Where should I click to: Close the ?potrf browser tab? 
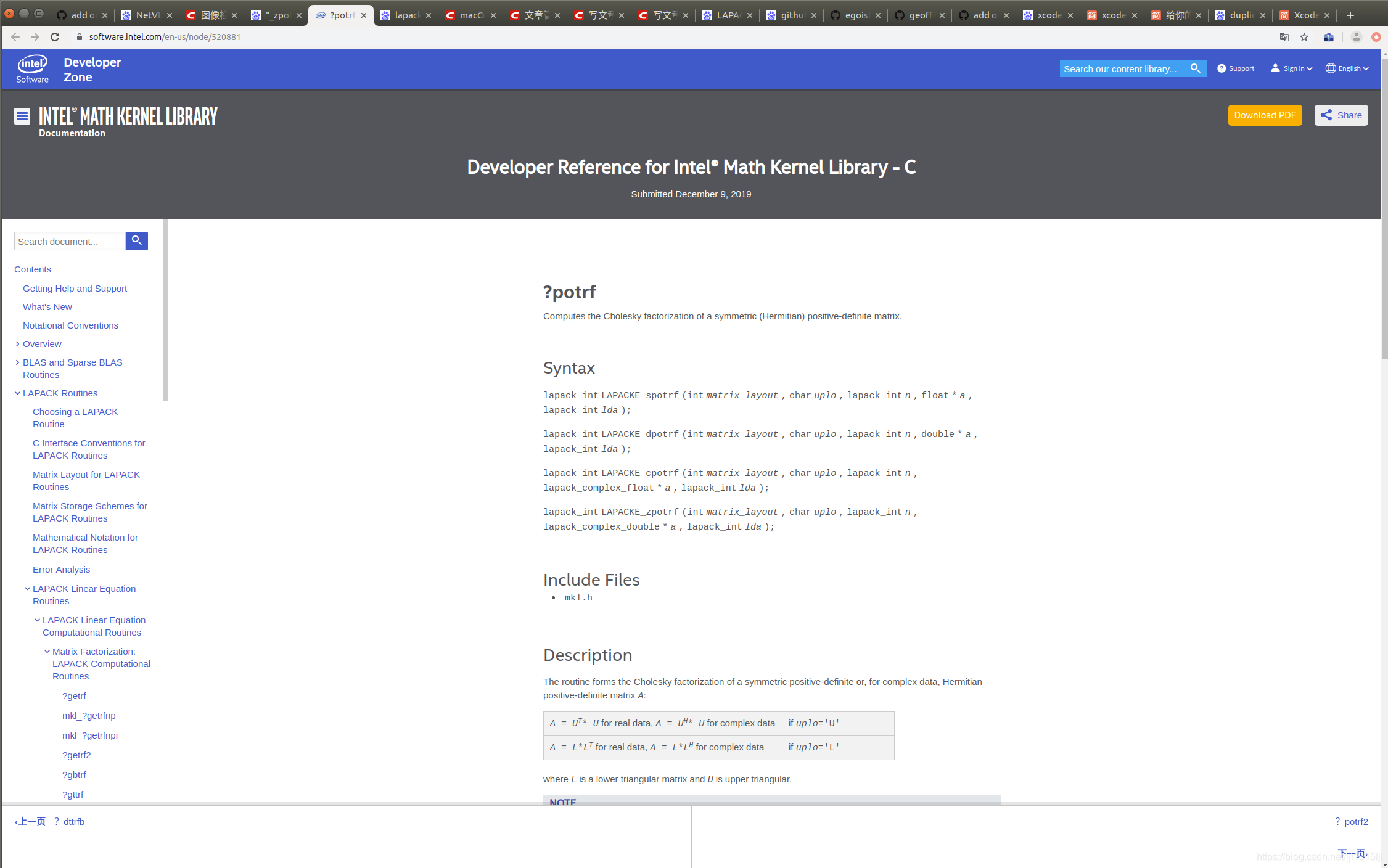click(x=364, y=15)
